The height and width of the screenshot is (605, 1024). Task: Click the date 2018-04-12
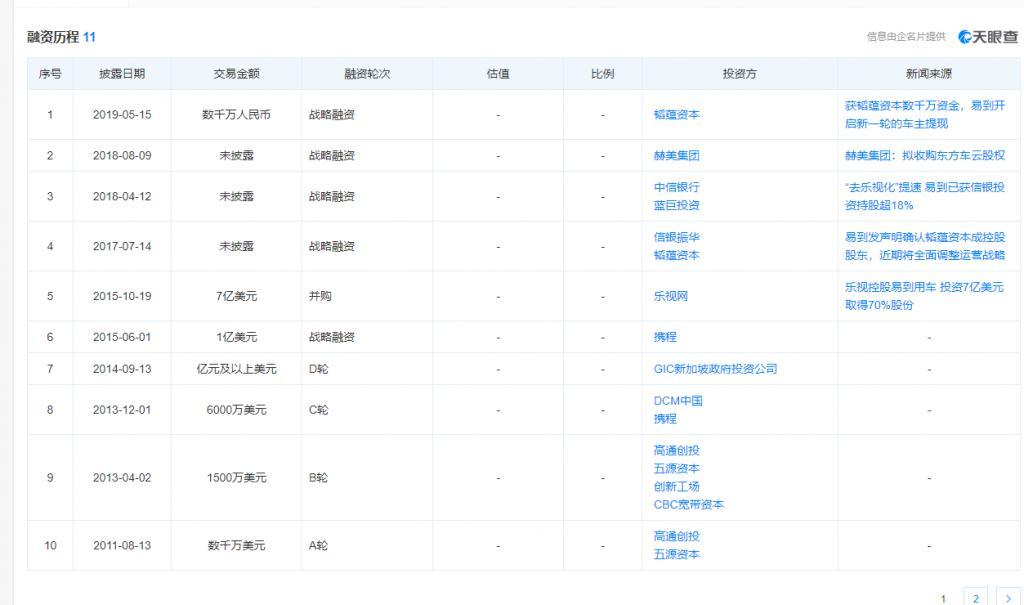[x=122, y=196]
